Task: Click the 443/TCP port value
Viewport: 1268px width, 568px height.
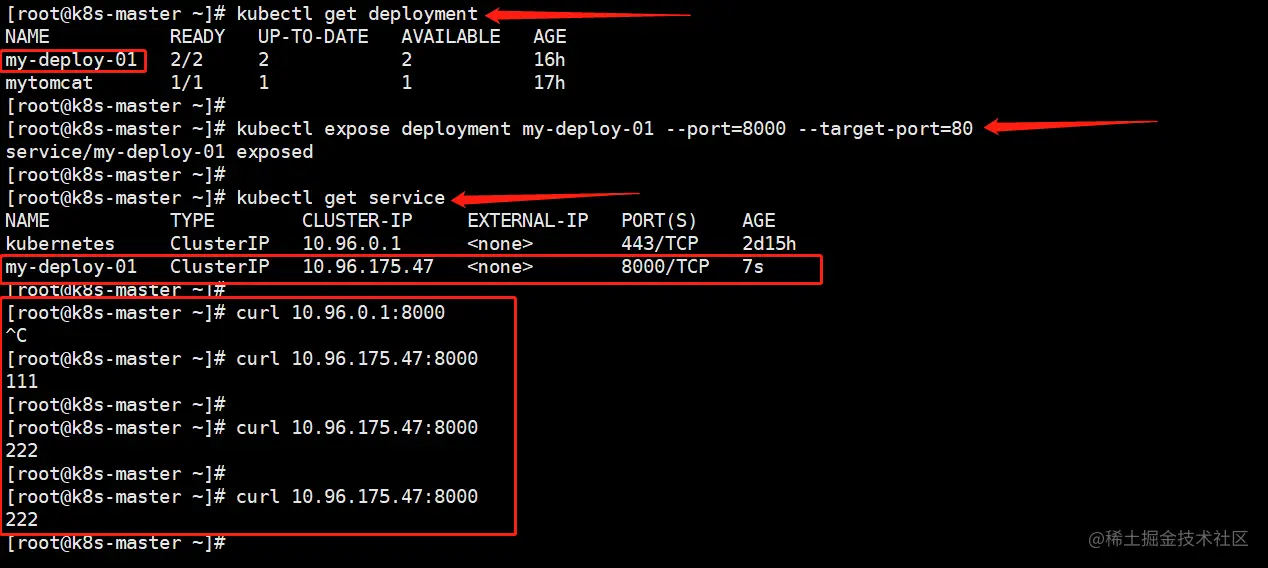Action: [x=659, y=244]
